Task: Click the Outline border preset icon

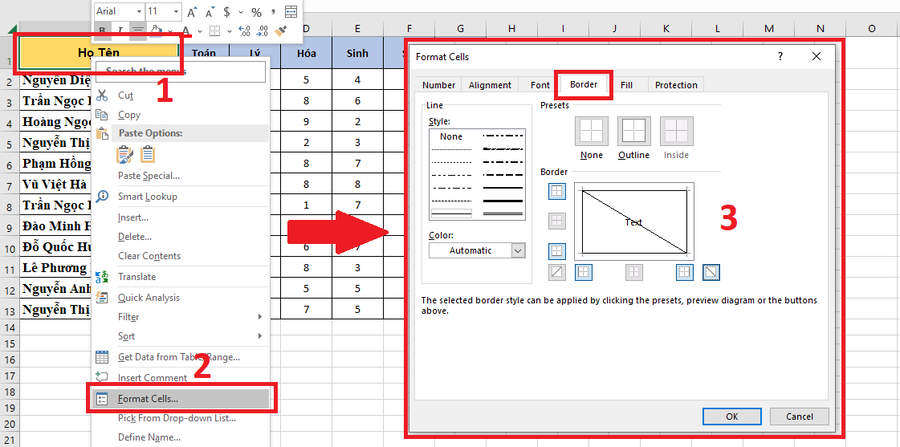Action: coord(634,131)
